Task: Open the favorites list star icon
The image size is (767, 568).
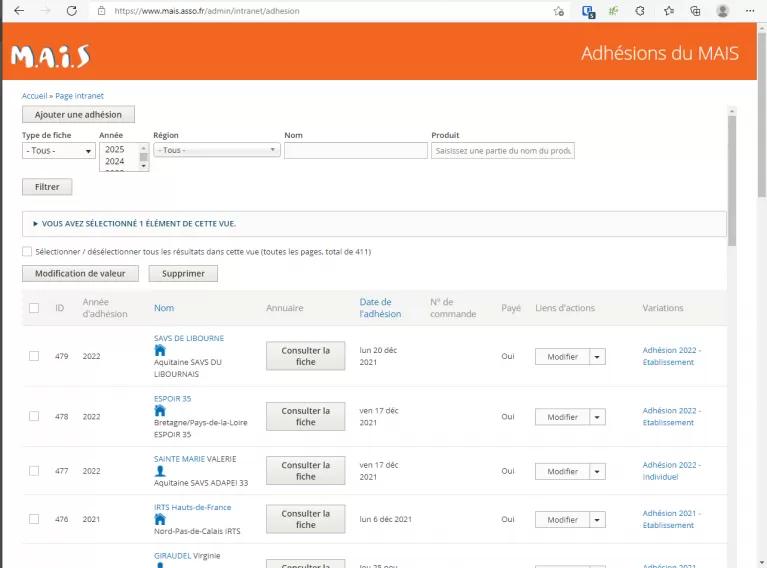Action: 669,11
